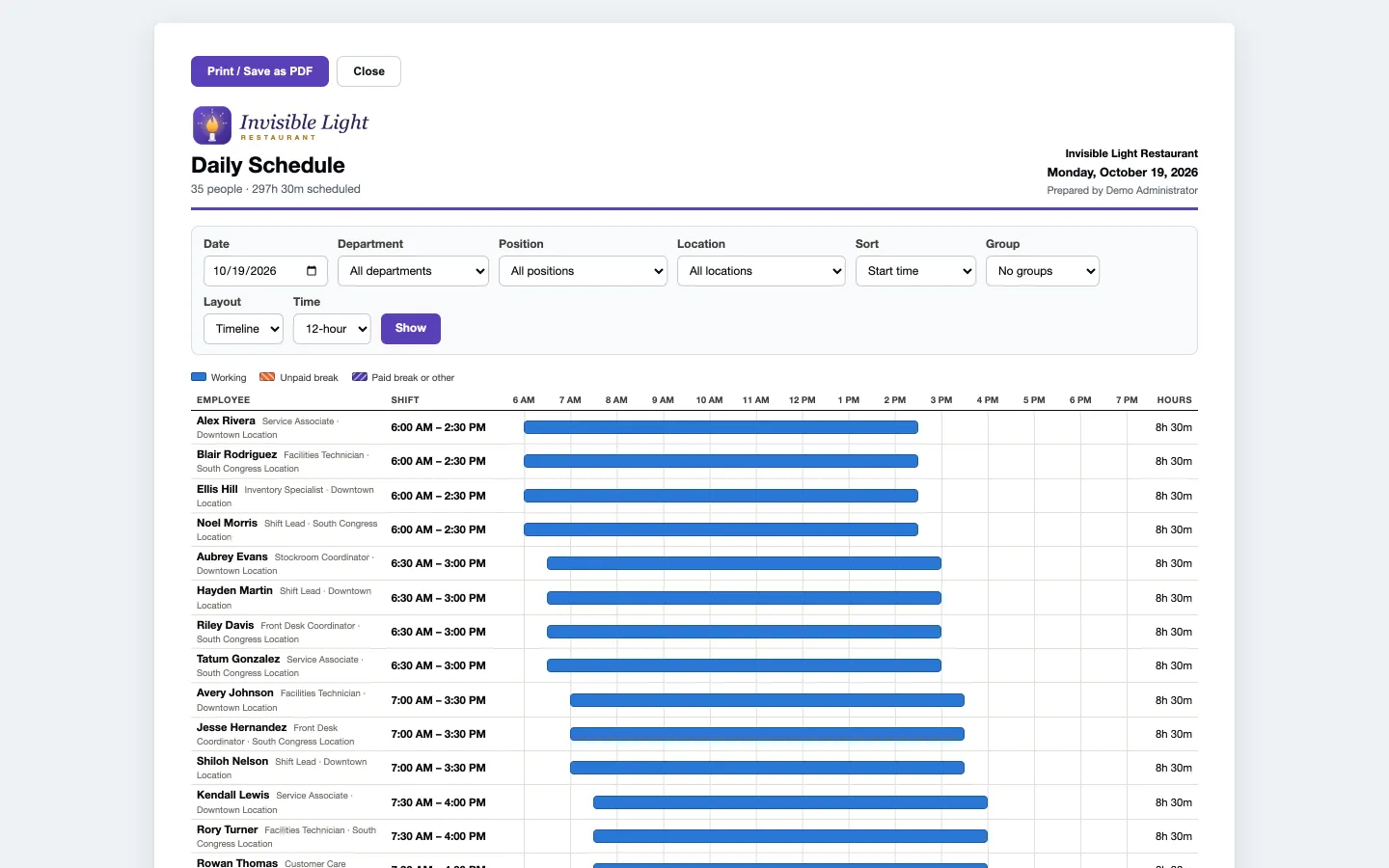Click employee name Blair Rodriguez
The height and width of the screenshot is (868, 1389).
236,455
